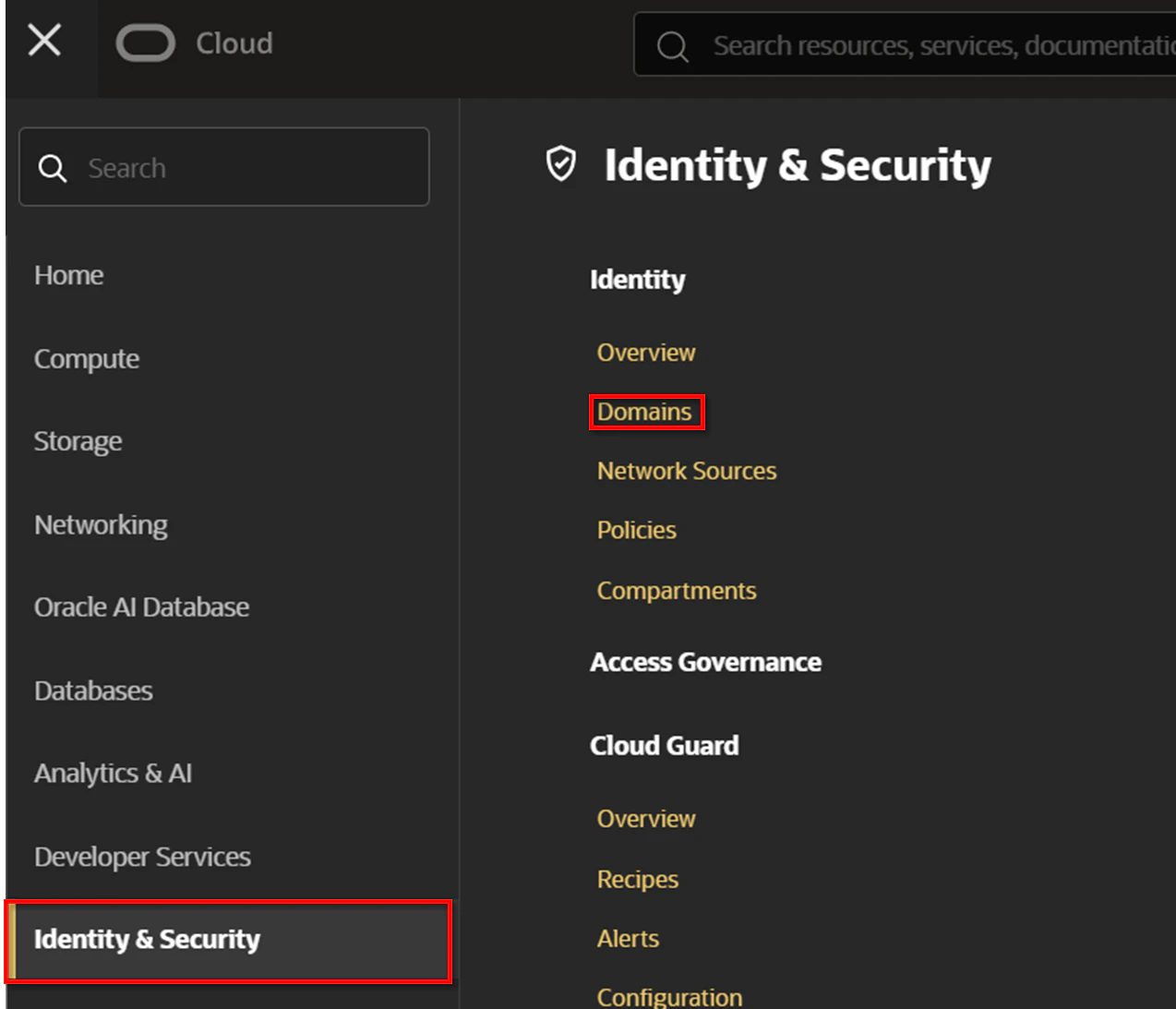Image resolution: width=1176 pixels, height=1009 pixels.
Task: Select Storage in the navigation menu
Action: [78, 441]
